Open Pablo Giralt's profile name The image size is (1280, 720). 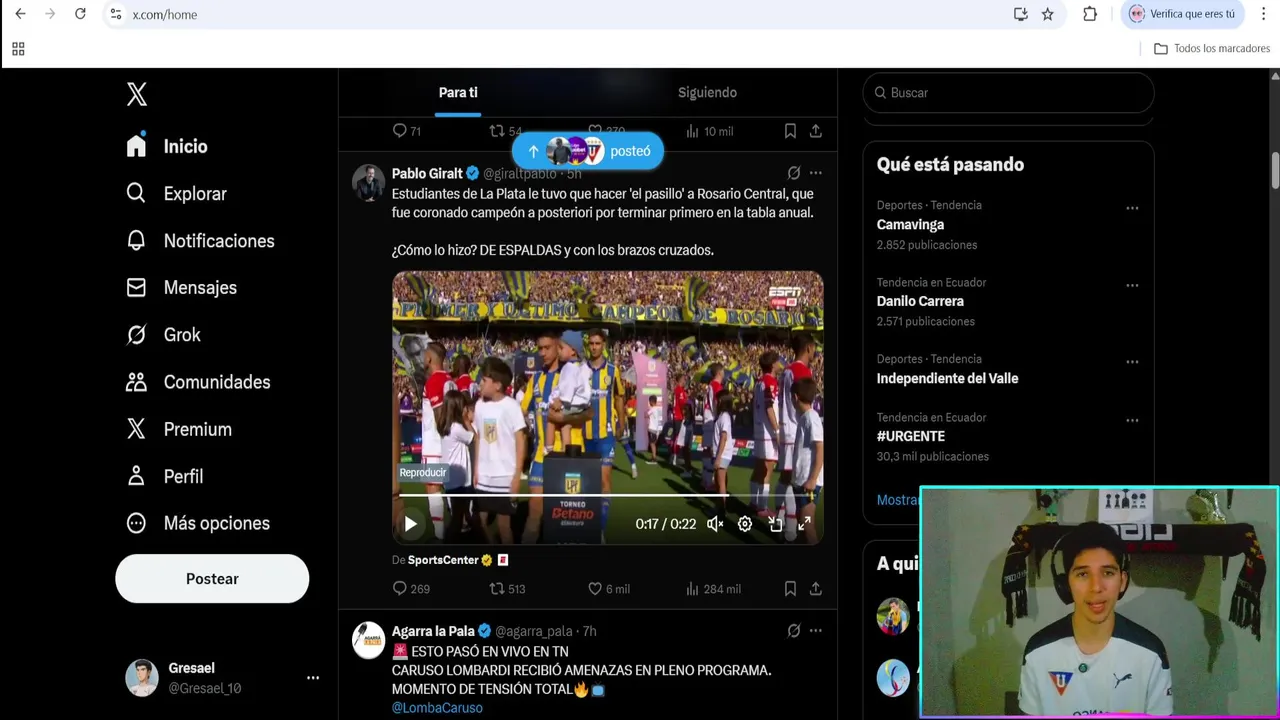[x=427, y=173]
